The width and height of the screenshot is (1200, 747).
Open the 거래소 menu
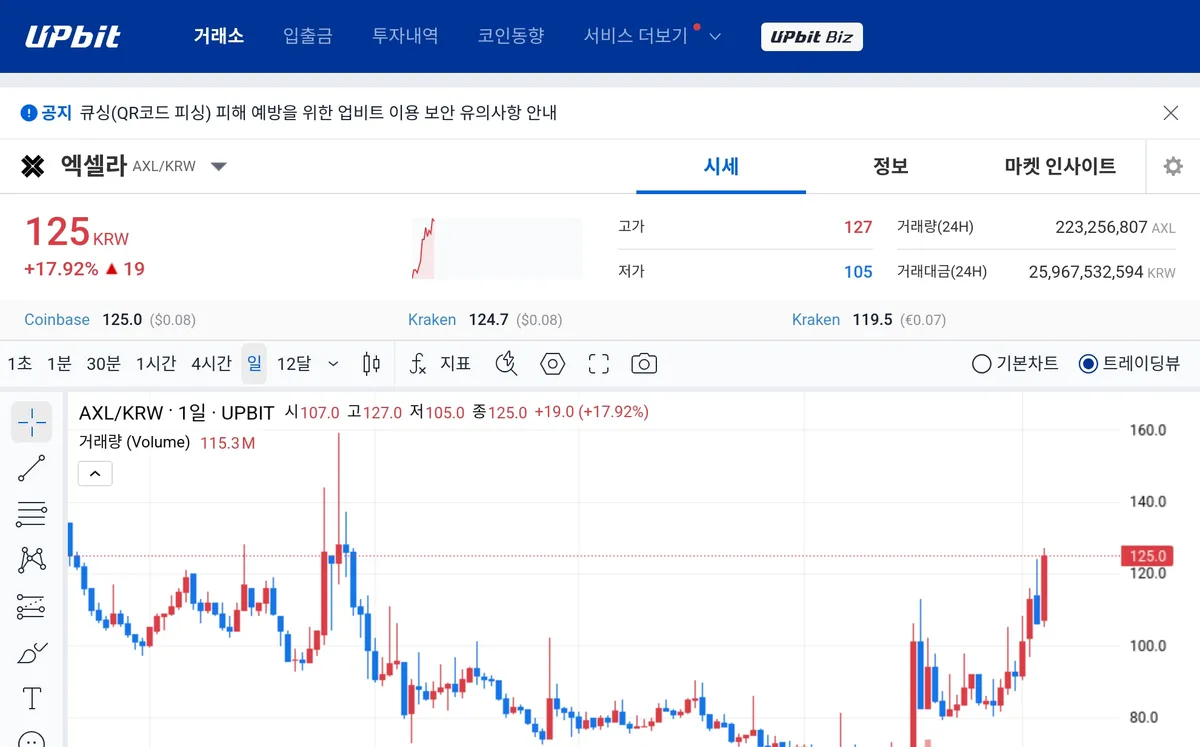click(x=219, y=36)
